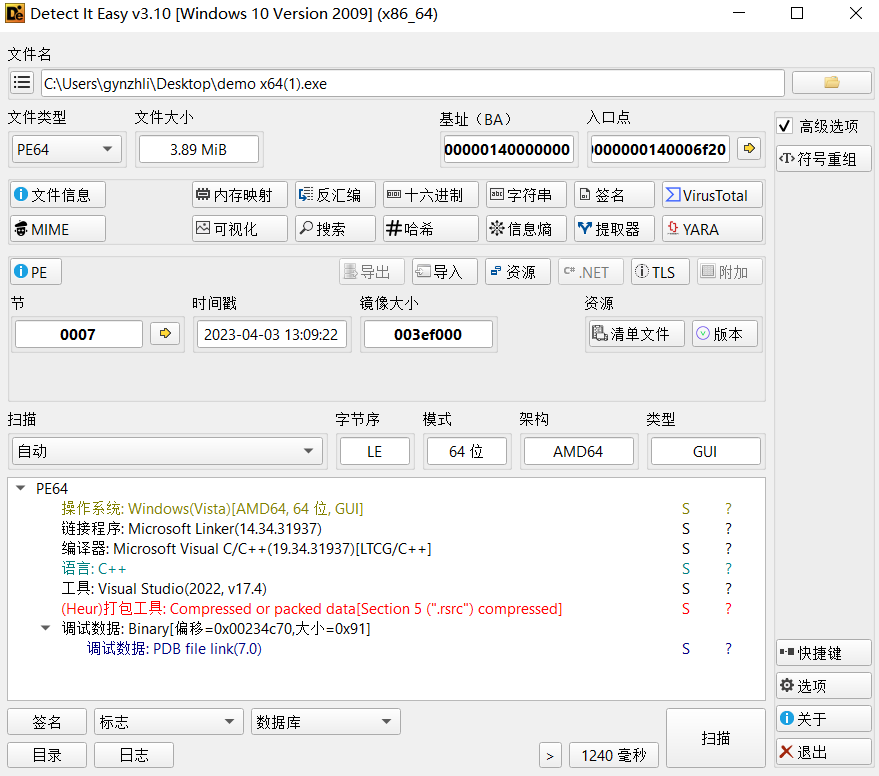The image size is (879, 776).
Task: Open 十六进制 hex viewer
Action: click(x=431, y=195)
